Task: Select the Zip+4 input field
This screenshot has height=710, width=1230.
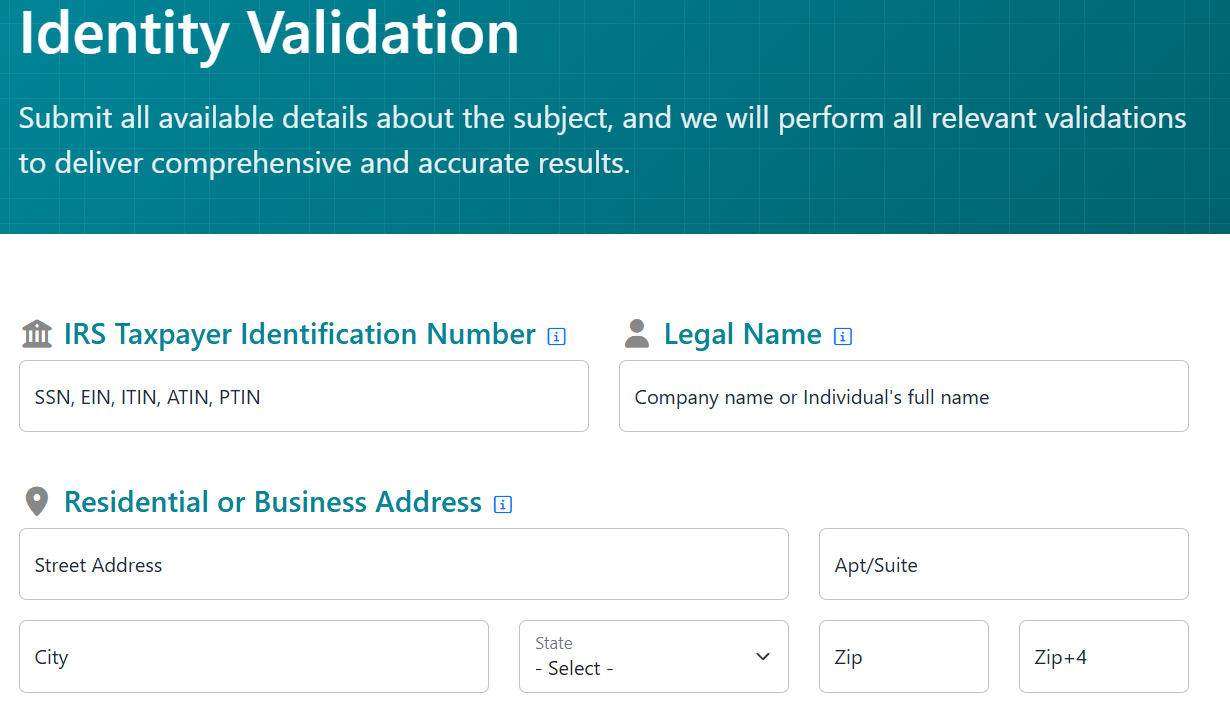Action: click(x=1103, y=657)
